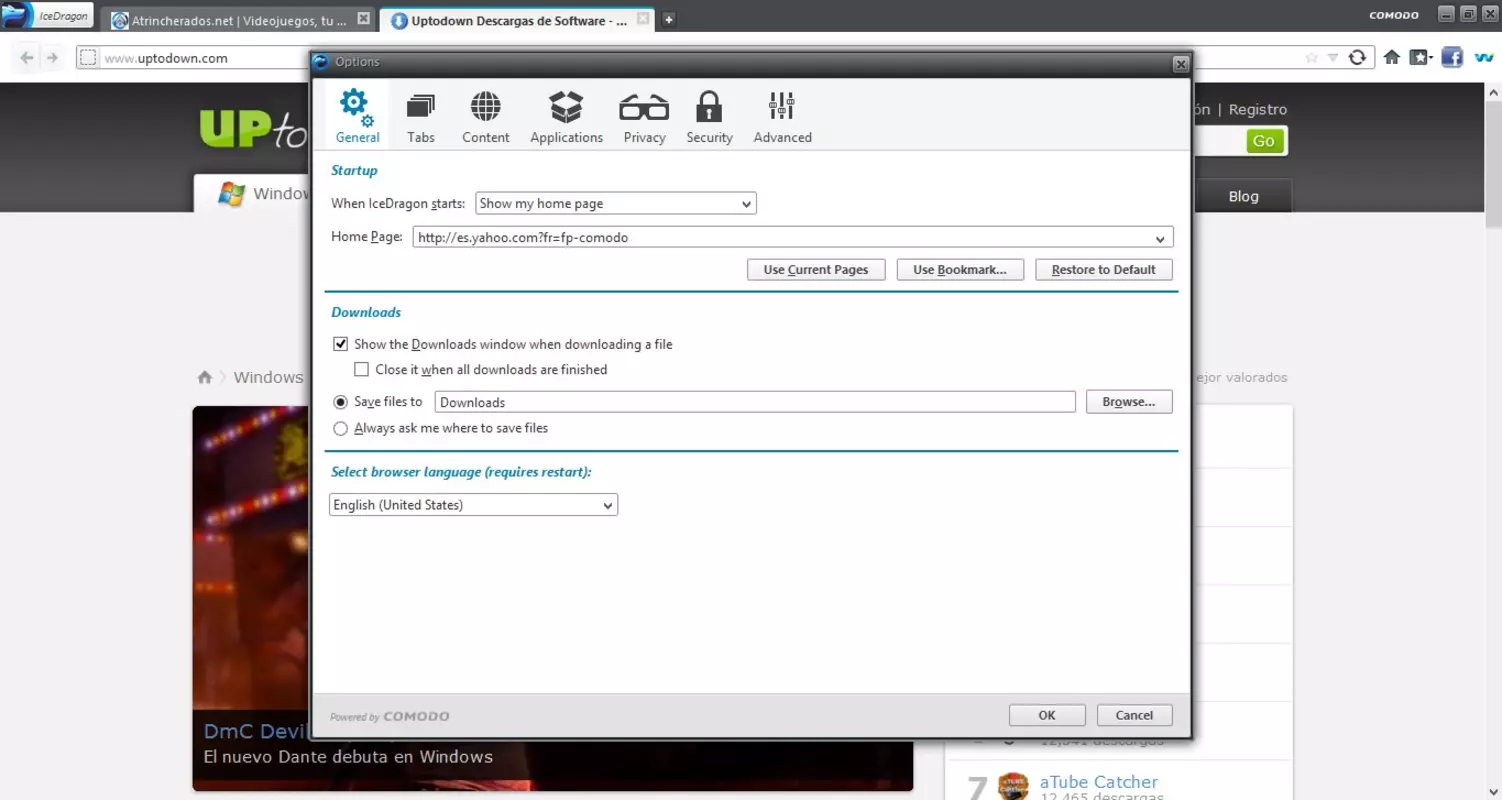
Task: Select Always ask me where to save files
Action: 341,428
